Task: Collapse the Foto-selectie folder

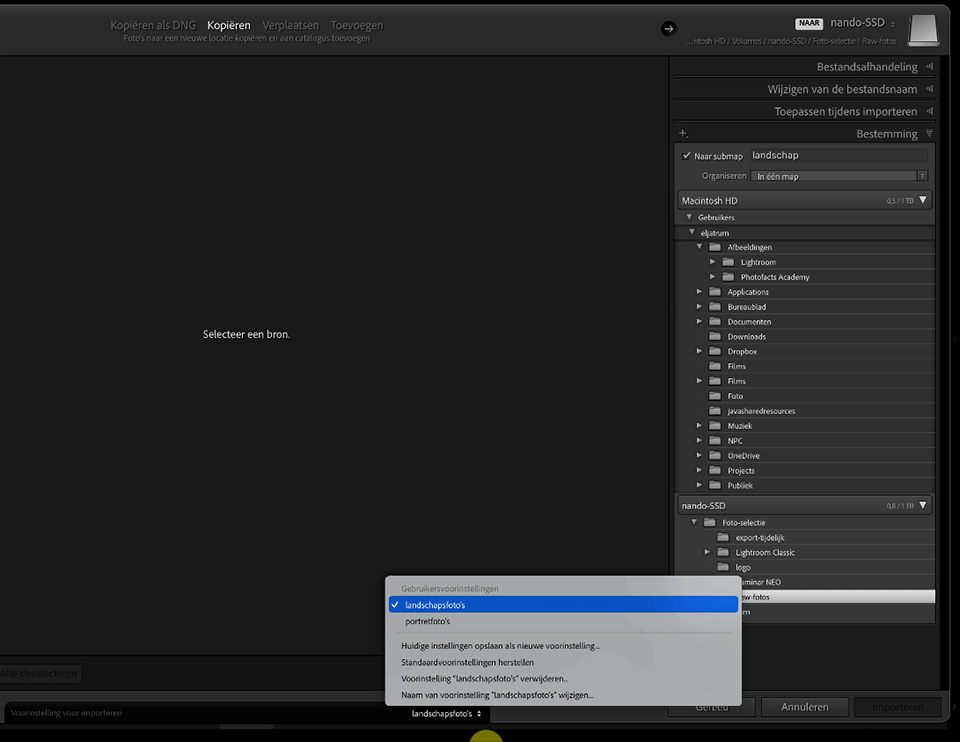Action: tap(694, 522)
